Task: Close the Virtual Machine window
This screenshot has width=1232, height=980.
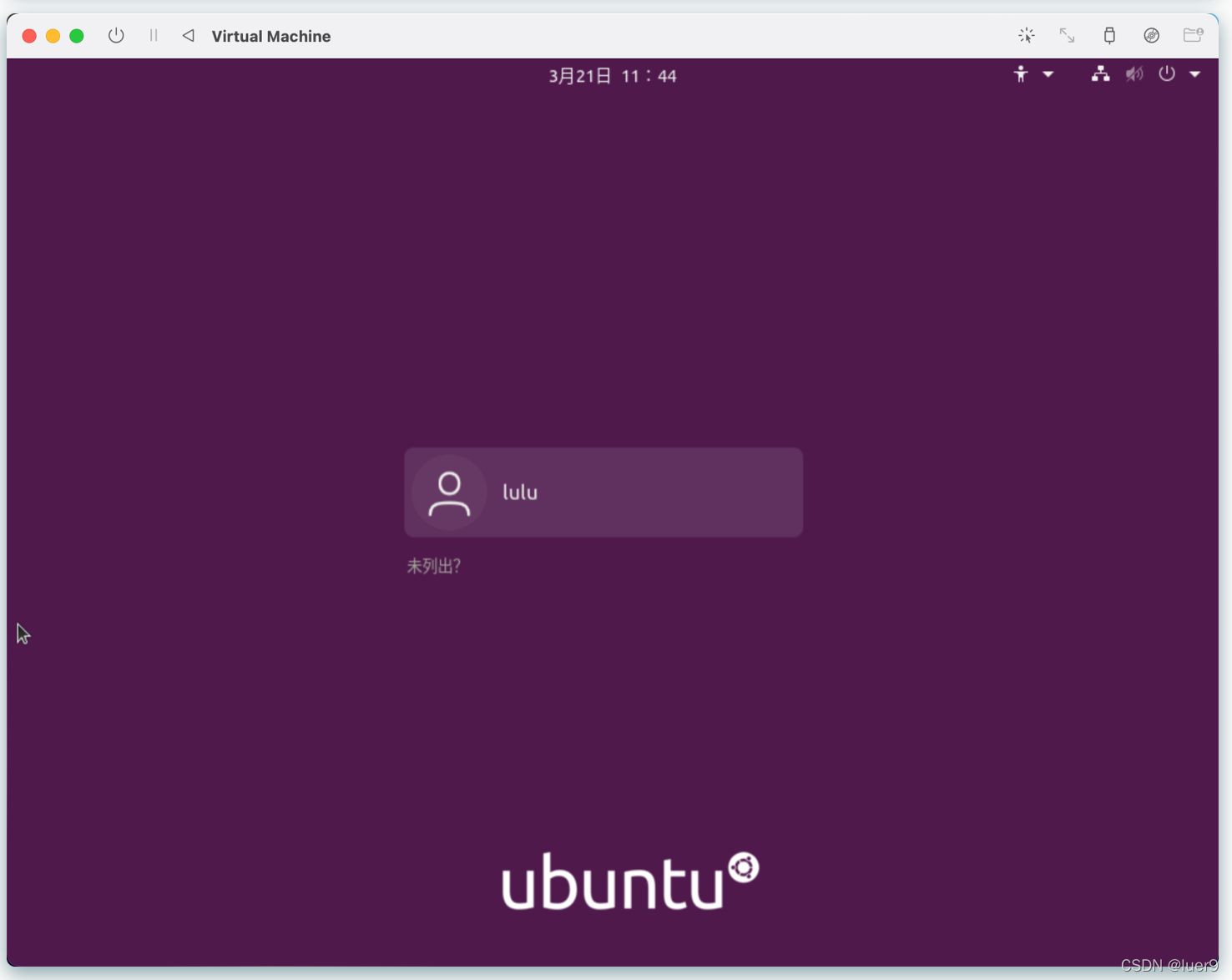Action: point(29,36)
